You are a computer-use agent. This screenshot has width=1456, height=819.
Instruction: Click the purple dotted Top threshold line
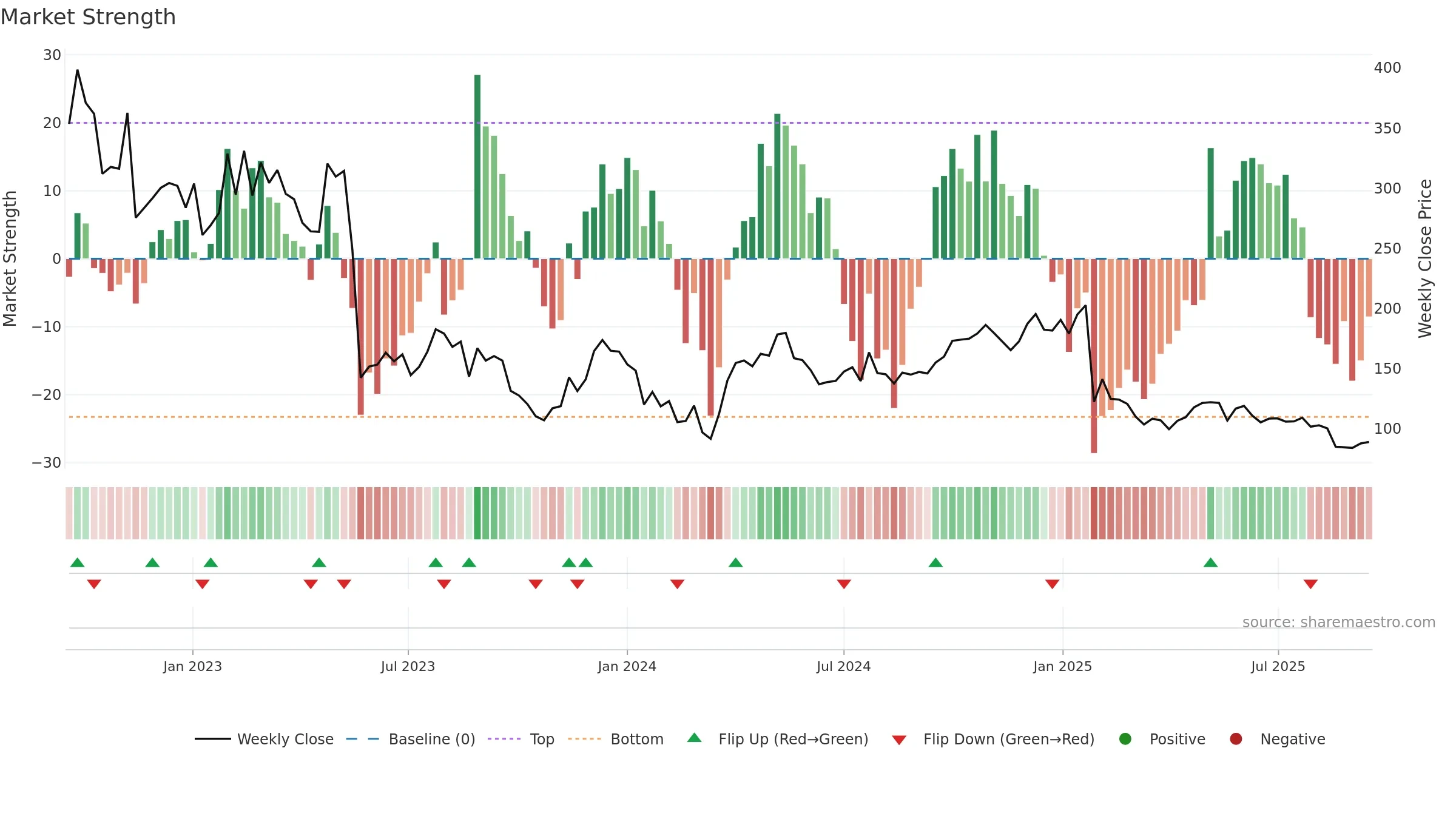pos(719,123)
